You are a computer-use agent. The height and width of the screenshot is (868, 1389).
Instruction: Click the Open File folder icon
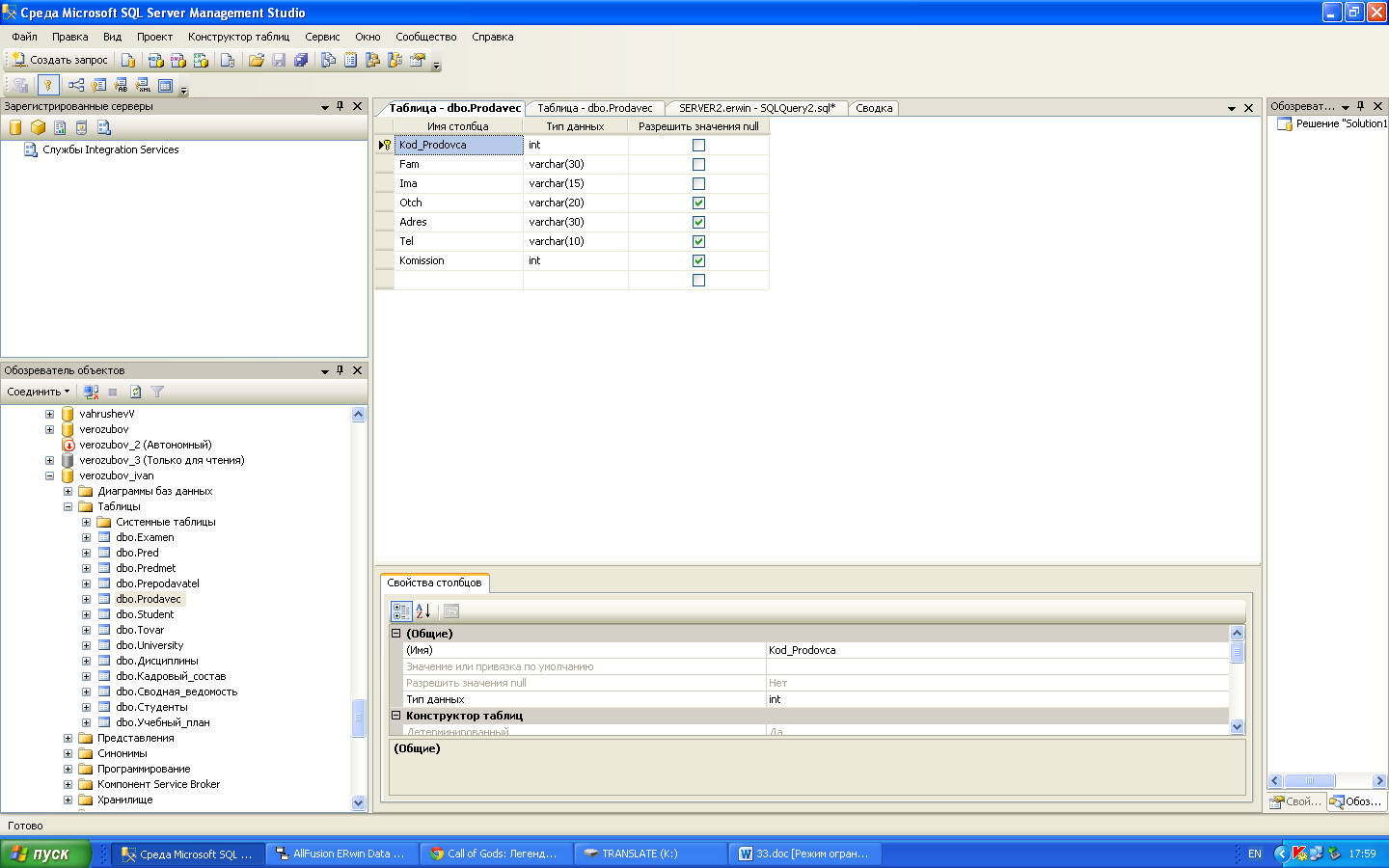257,60
